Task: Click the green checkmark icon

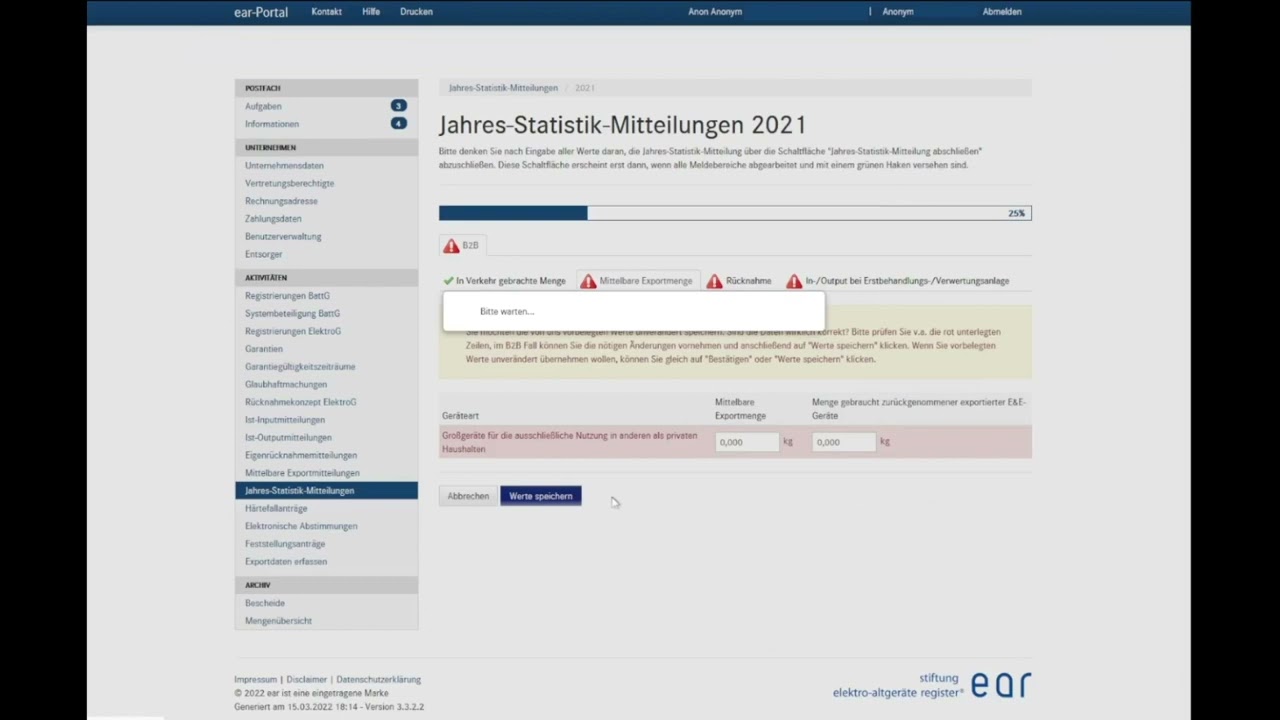Action: (448, 281)
